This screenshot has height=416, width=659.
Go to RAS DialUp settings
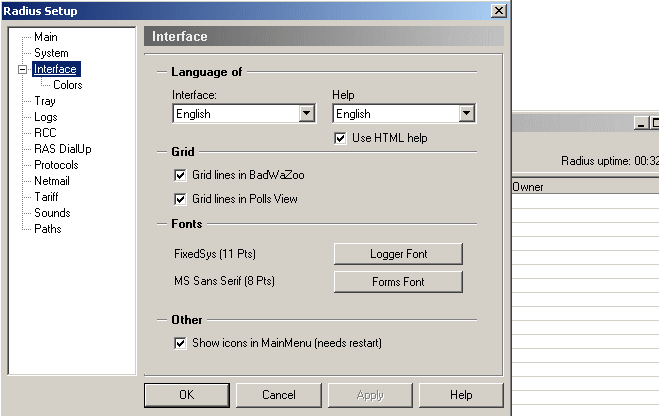tap(63, 149)
